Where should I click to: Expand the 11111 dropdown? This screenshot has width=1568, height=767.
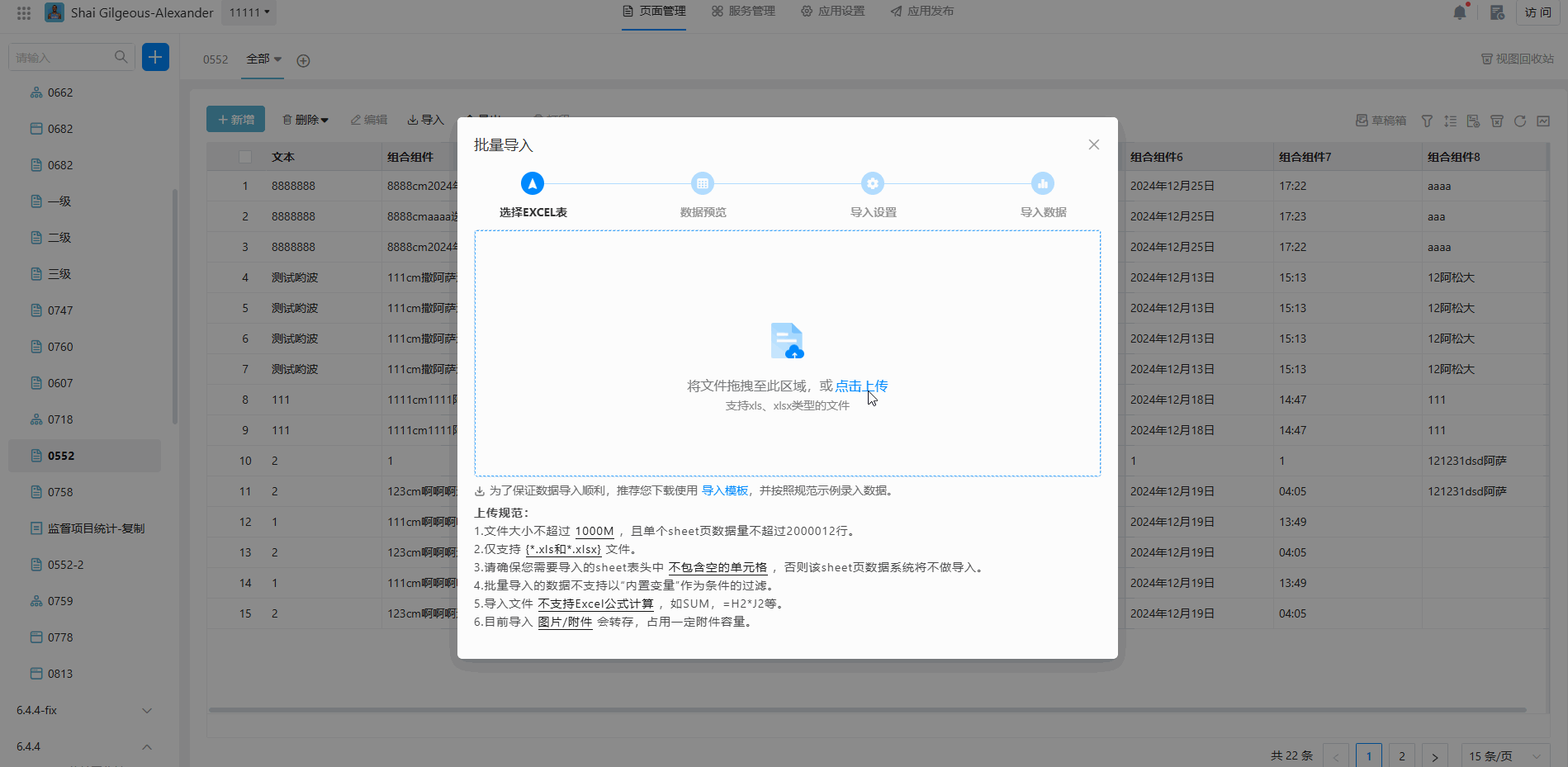(x=250, y=12)
